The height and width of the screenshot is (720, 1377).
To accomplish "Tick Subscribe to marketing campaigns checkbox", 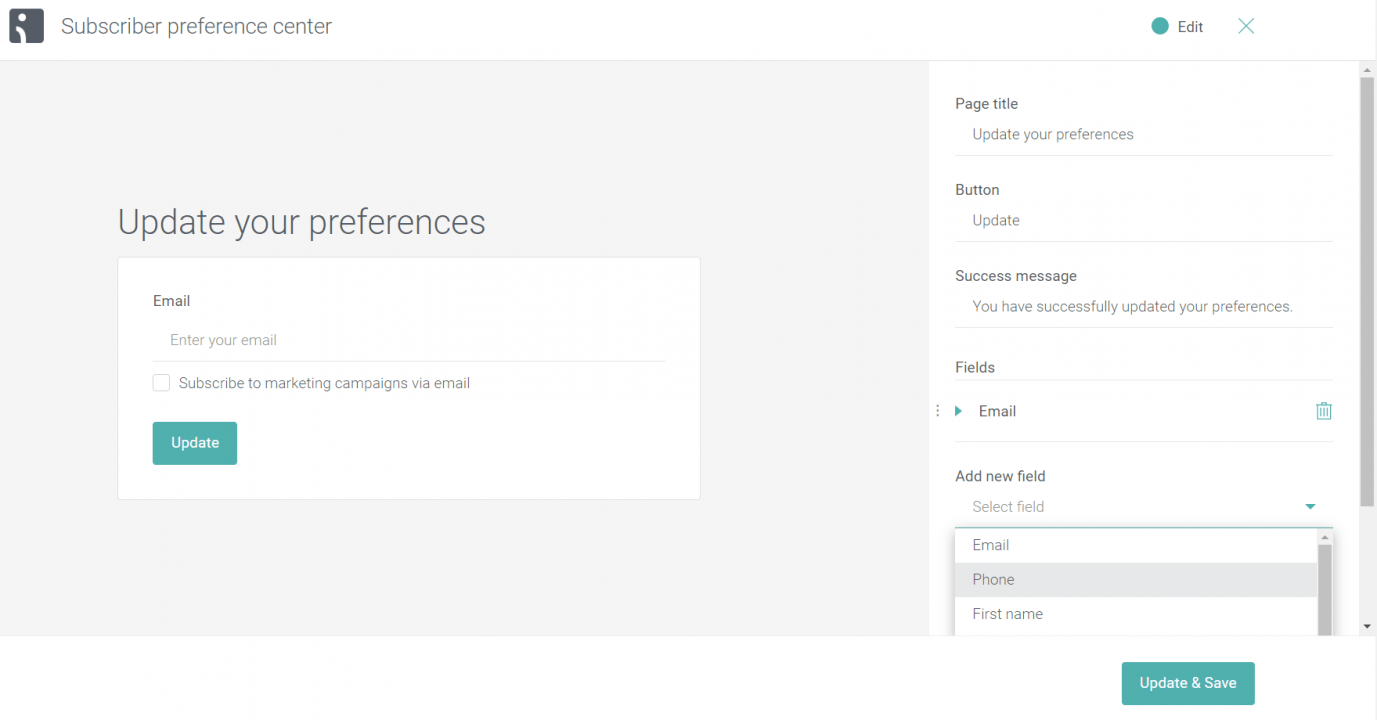I will 161,383.
